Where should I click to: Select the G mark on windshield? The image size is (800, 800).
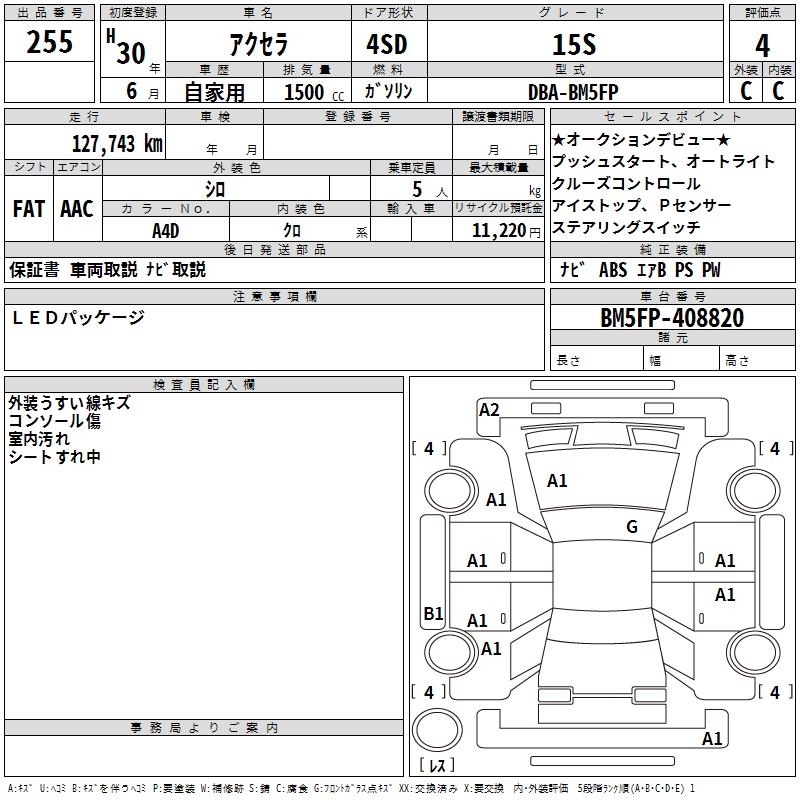(x=632, y=527)
